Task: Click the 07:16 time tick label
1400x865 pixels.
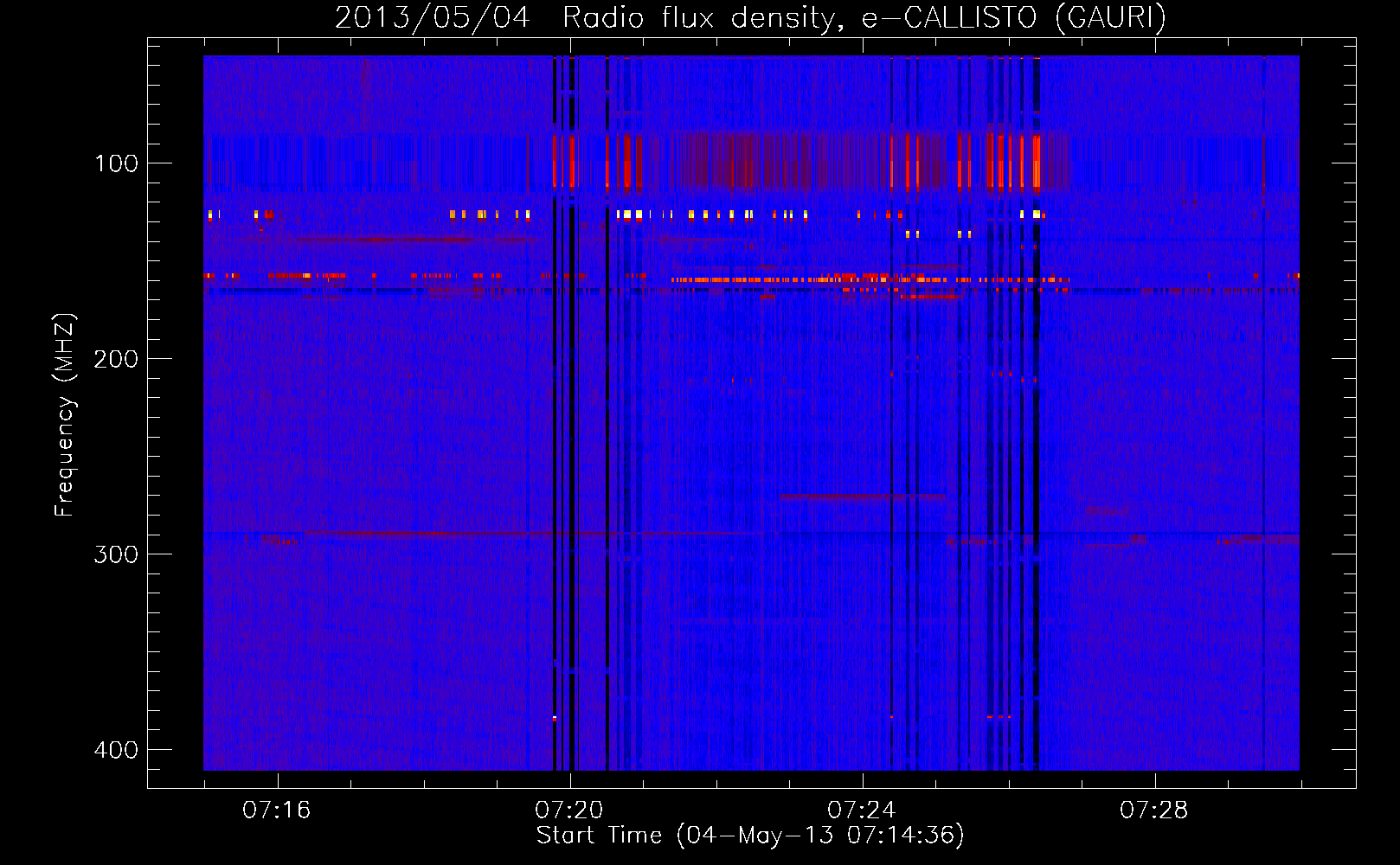Action: (x=277, y=811)
